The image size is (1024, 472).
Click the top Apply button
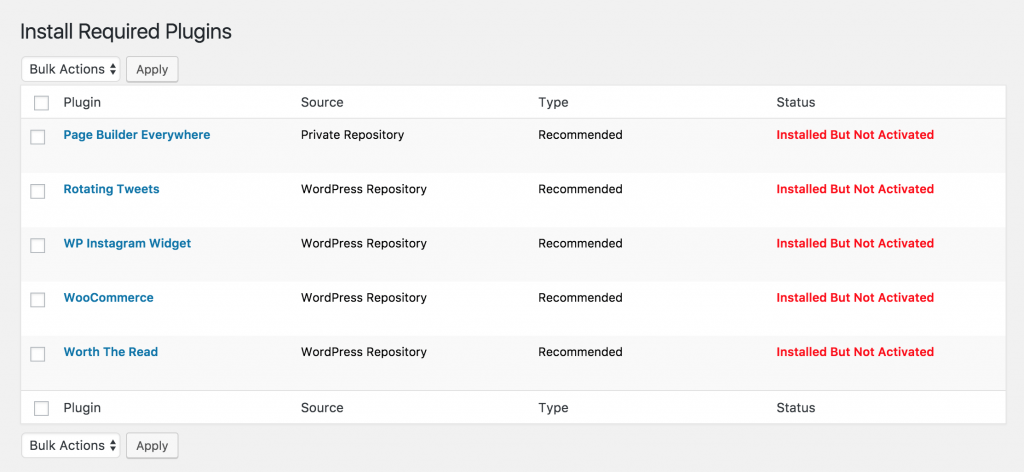coord(152,69)
